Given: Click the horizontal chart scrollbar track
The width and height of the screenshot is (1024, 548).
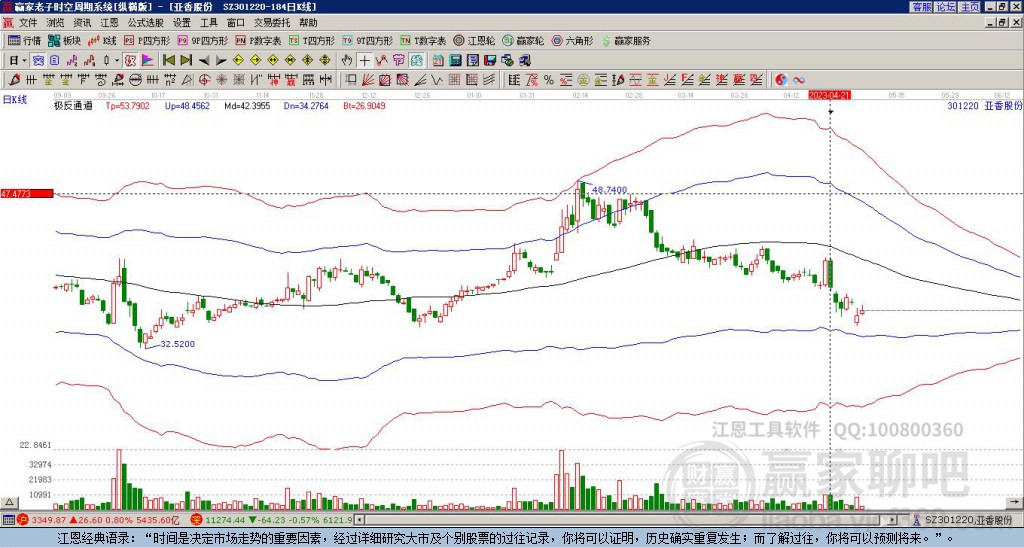Looking at the screenshot, I should click(627, 520).
